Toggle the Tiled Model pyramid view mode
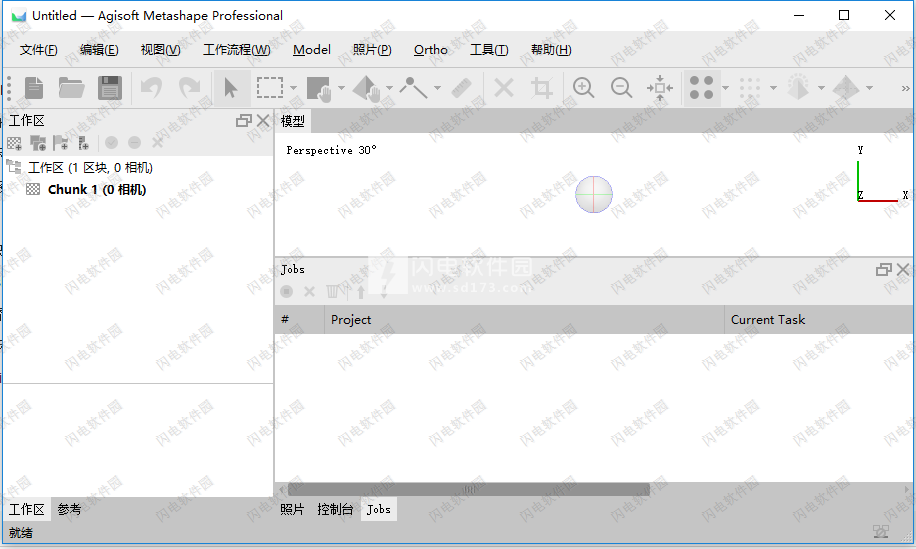Image resolution: width=916 pixels, height=549 pixels. point(846,88)
